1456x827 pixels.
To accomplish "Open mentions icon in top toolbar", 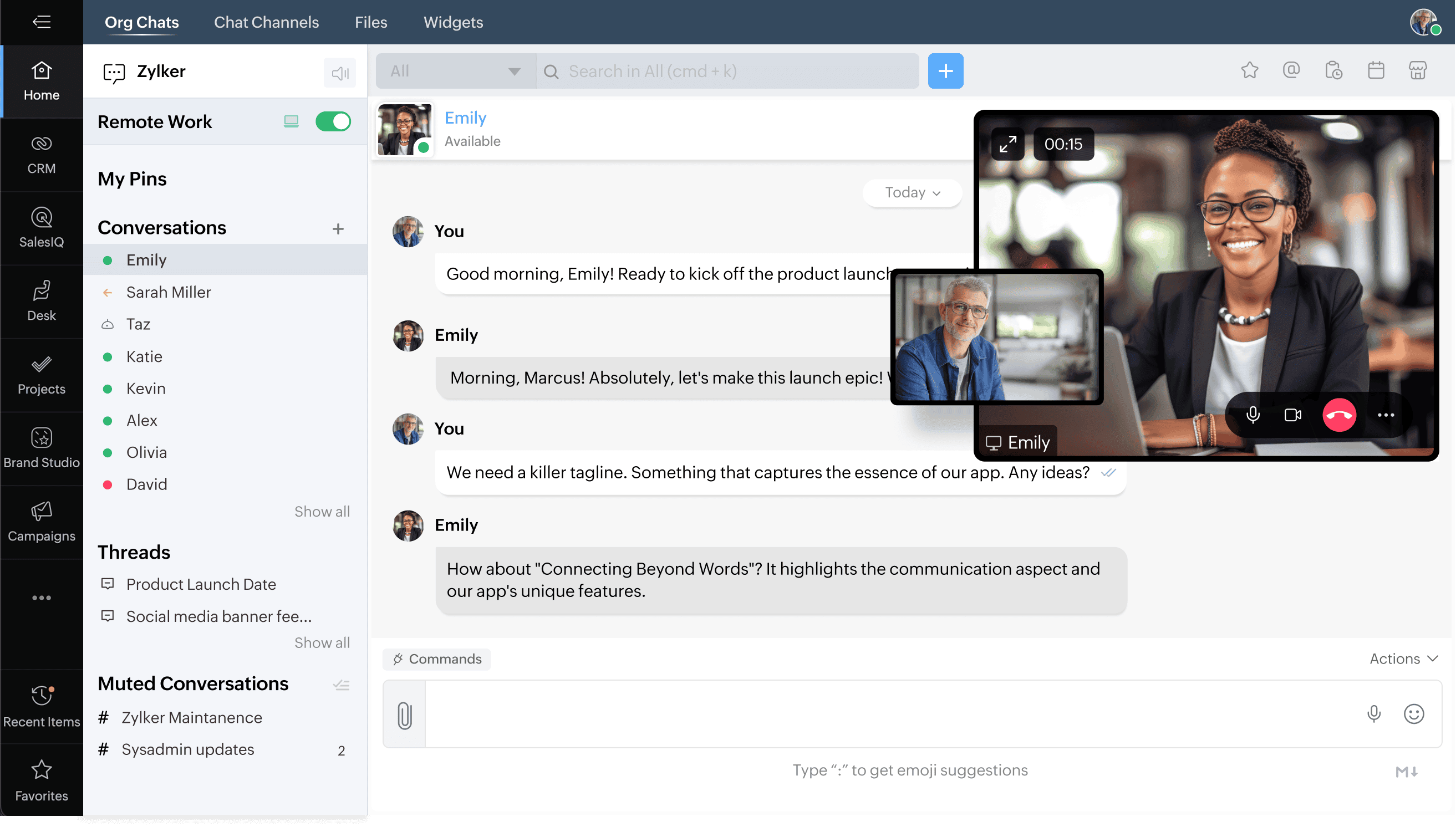I will [1291, 71].
